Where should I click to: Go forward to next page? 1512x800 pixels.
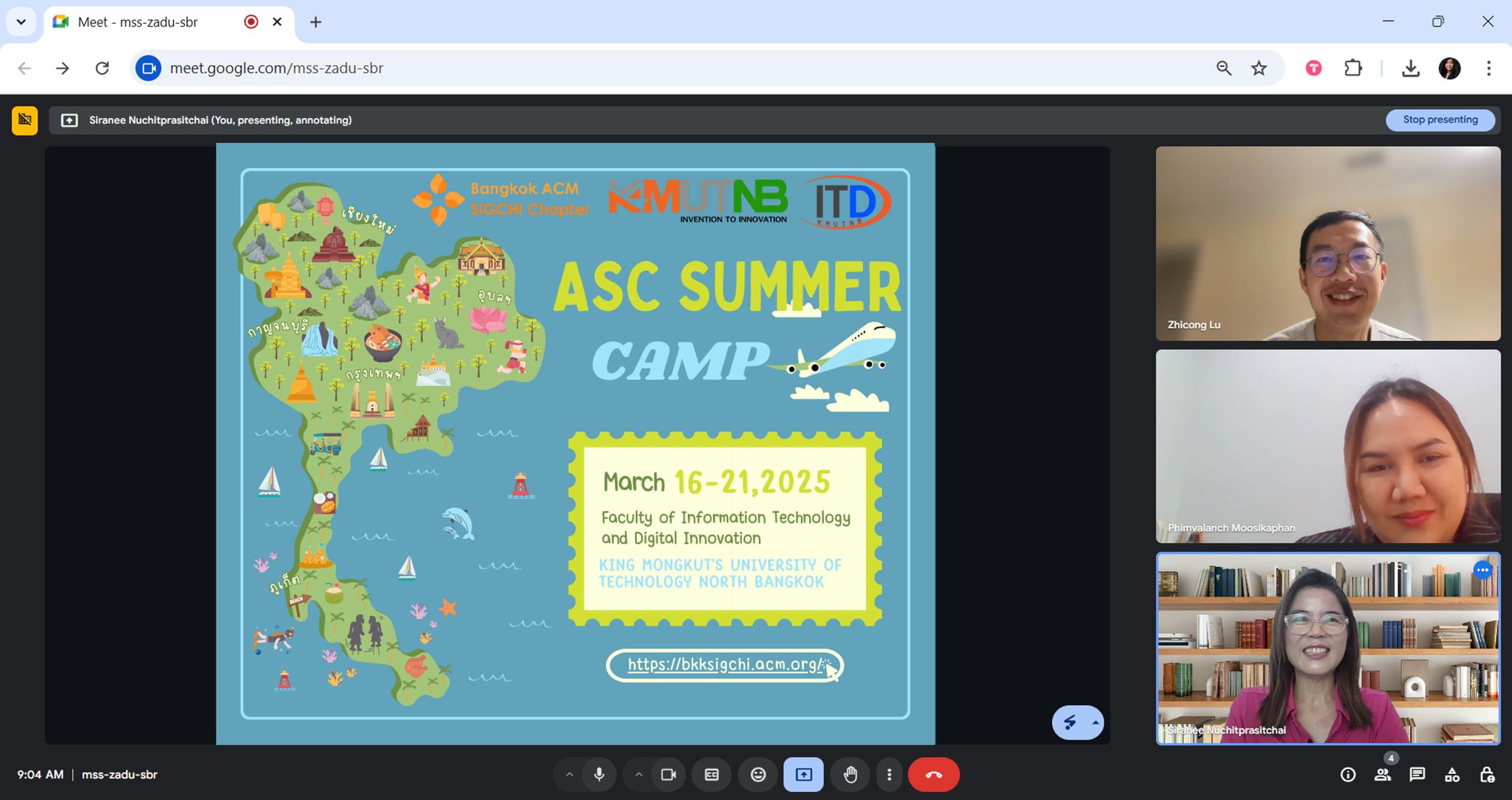[63, 68]
